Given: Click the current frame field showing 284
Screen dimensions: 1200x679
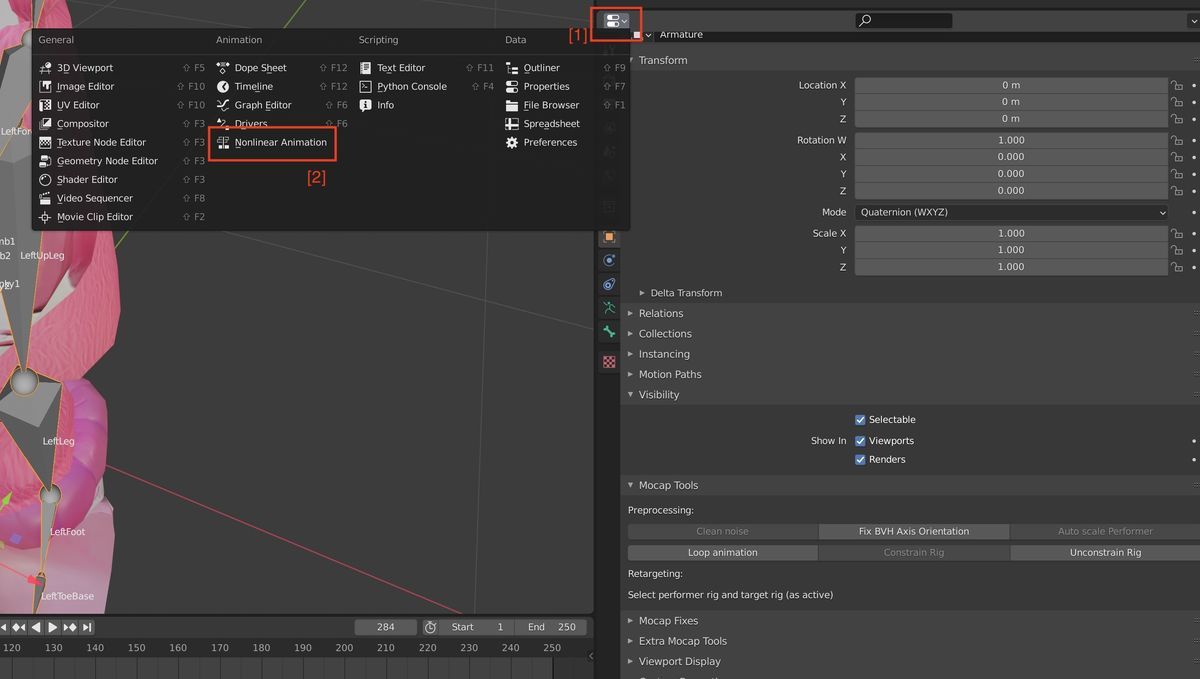Looking at the screenshot, I should pyautogui.click(x=385, y=627).
